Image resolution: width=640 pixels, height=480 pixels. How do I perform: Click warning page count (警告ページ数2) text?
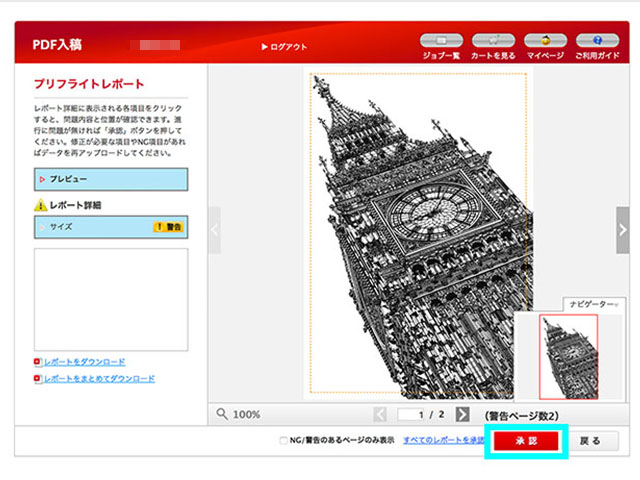(522, 416)
